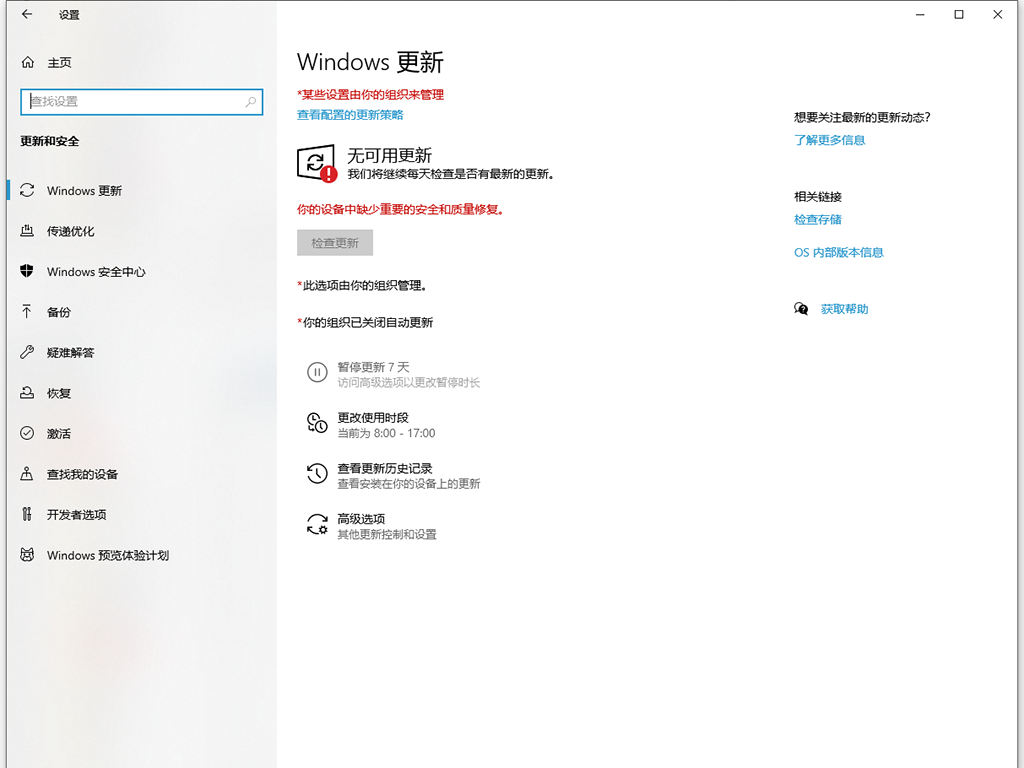Open 开发者选项 section

[x=76, y=515]
